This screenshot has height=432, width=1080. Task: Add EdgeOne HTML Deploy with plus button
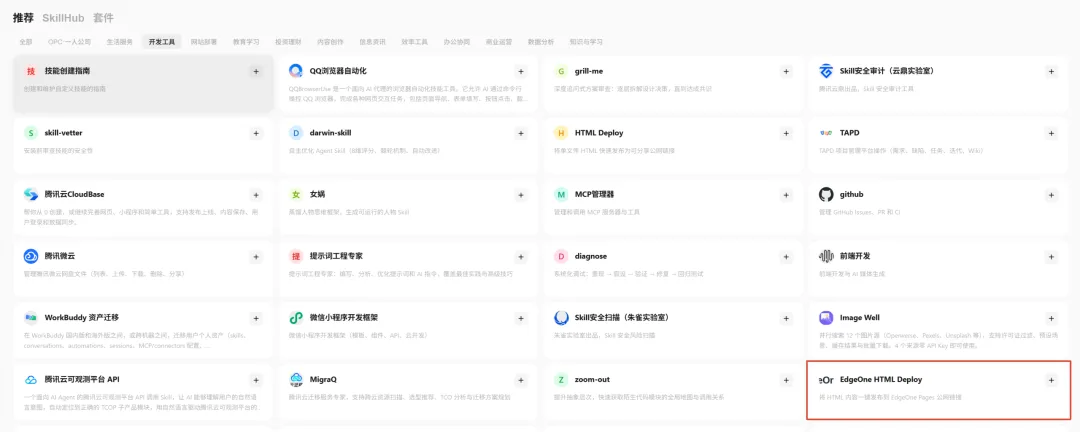[x=1051, y=380]
